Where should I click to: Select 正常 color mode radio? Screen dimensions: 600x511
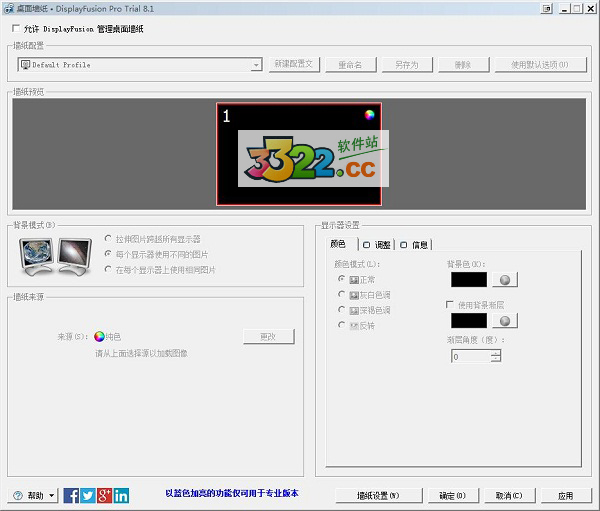[341, 279]
